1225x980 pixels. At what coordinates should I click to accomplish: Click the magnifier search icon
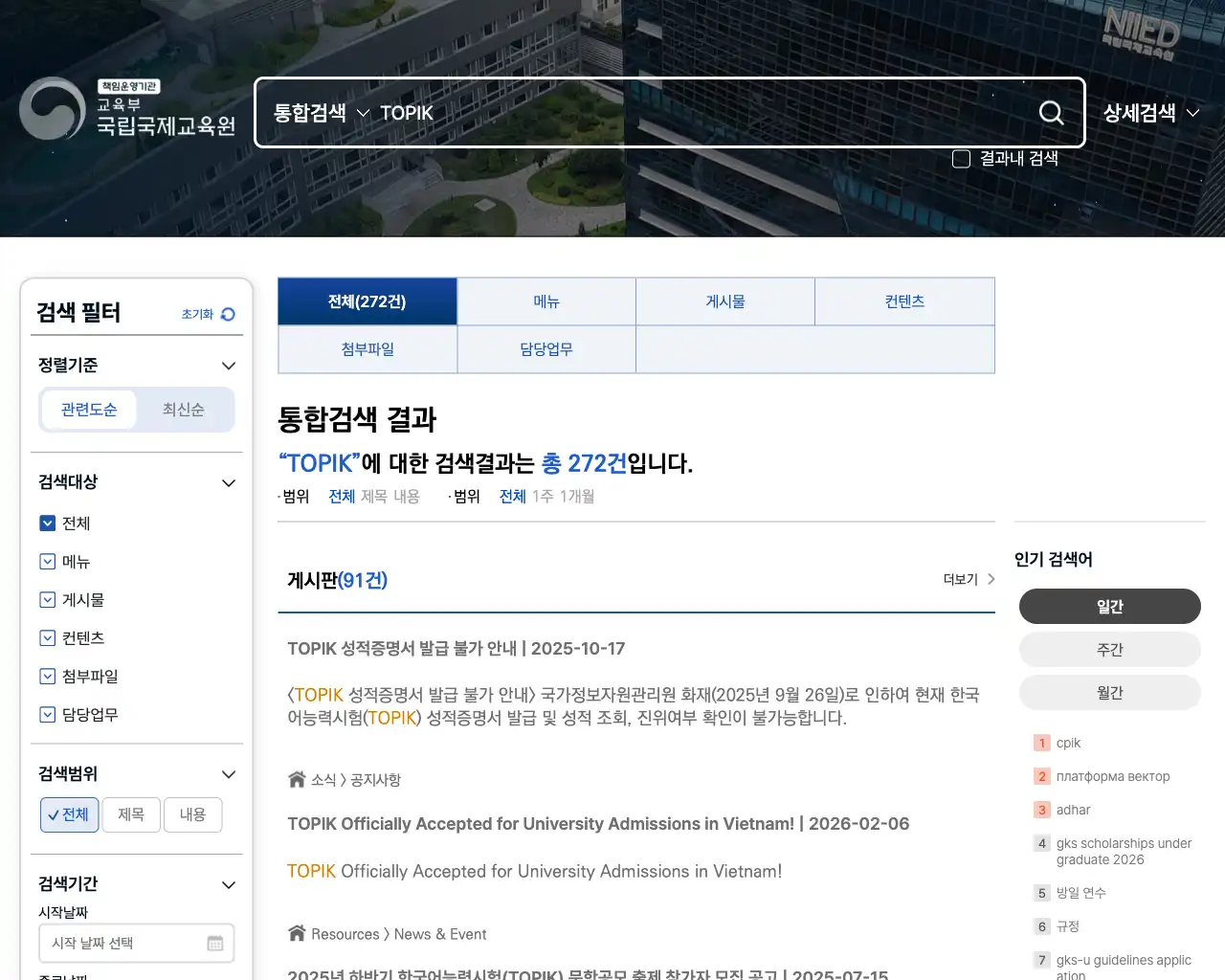pyautogui.click(x=1051, y=113)
